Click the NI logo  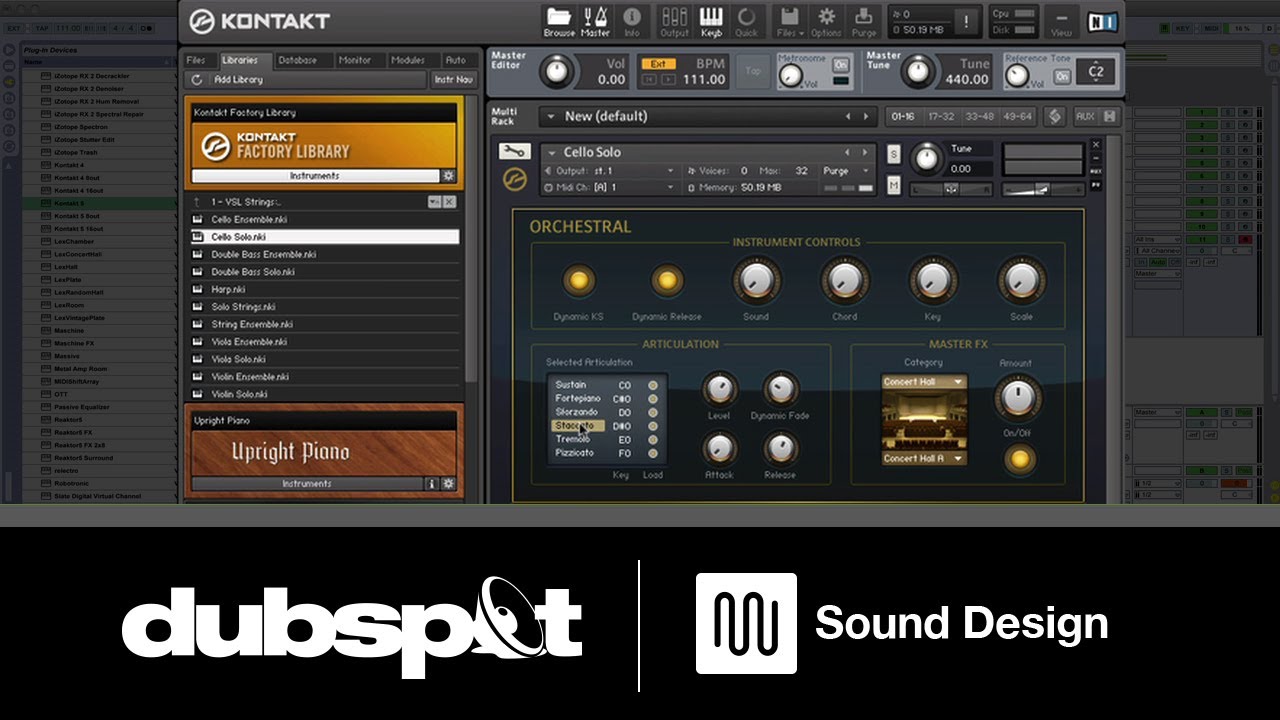pos(1103,20)
